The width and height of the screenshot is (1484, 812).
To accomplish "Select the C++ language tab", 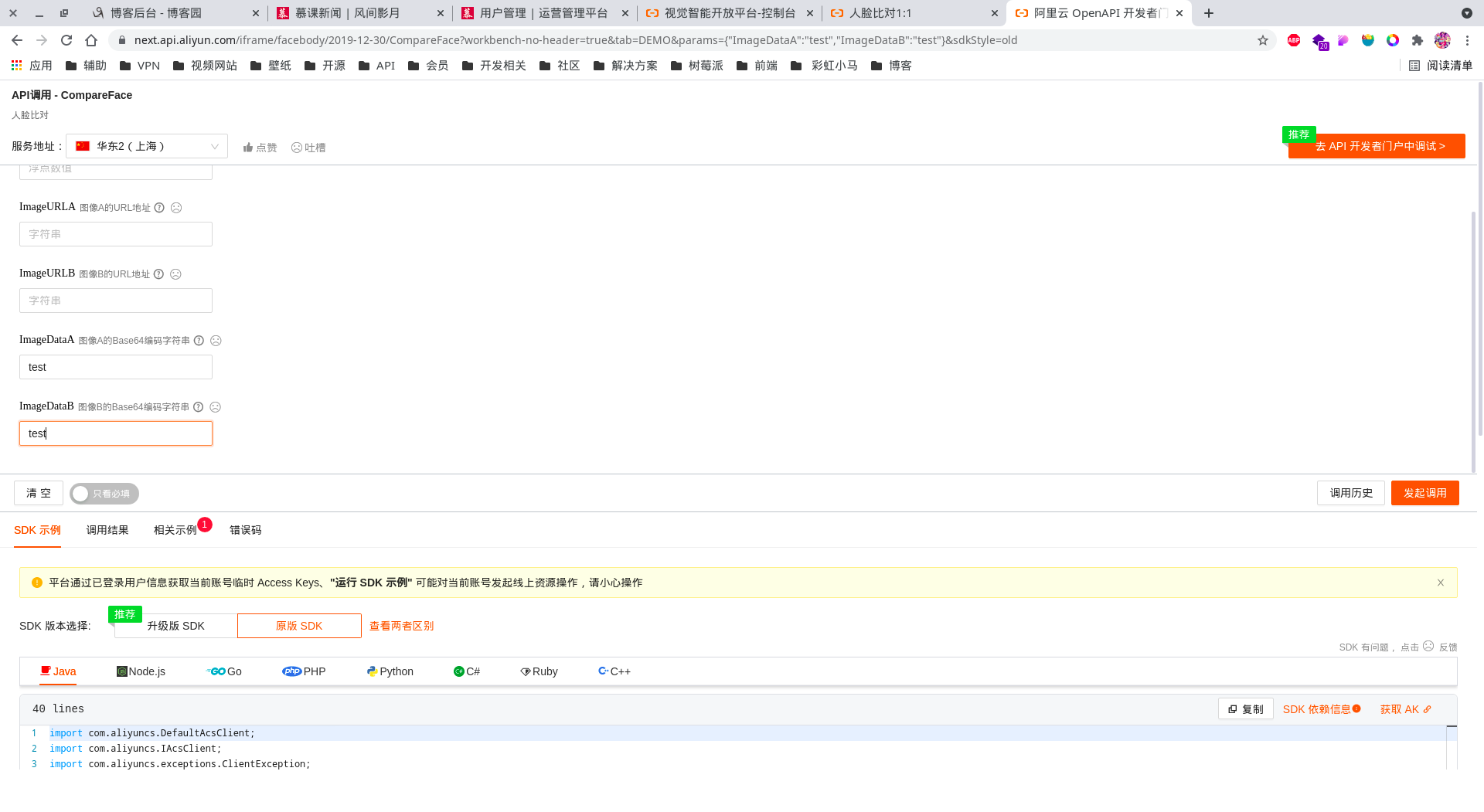I will (x=614, y=671).
